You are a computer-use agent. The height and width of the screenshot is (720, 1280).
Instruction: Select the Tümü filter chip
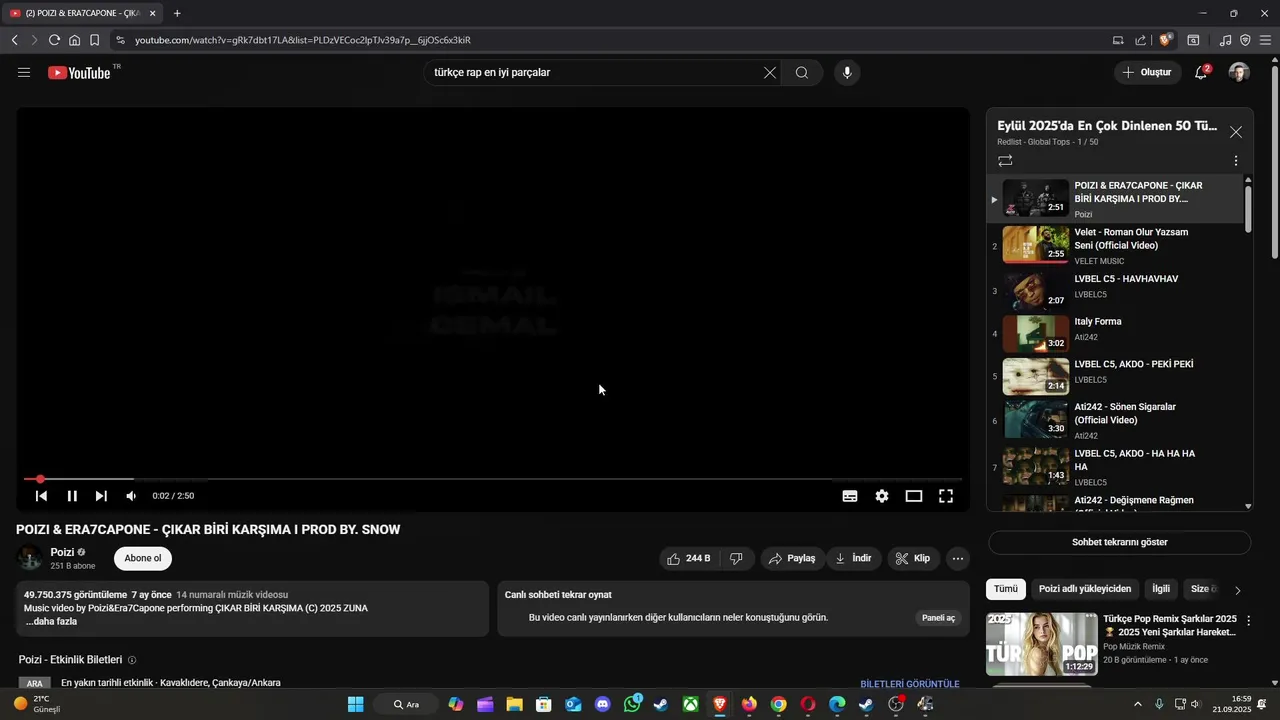click(x=1006, y=589)
